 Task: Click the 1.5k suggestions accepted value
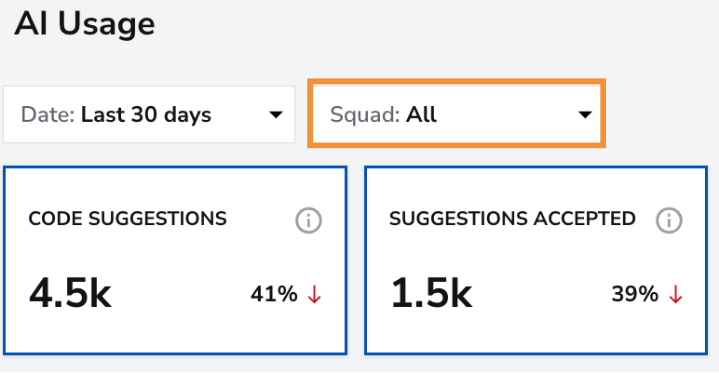(x=431, y=293)
